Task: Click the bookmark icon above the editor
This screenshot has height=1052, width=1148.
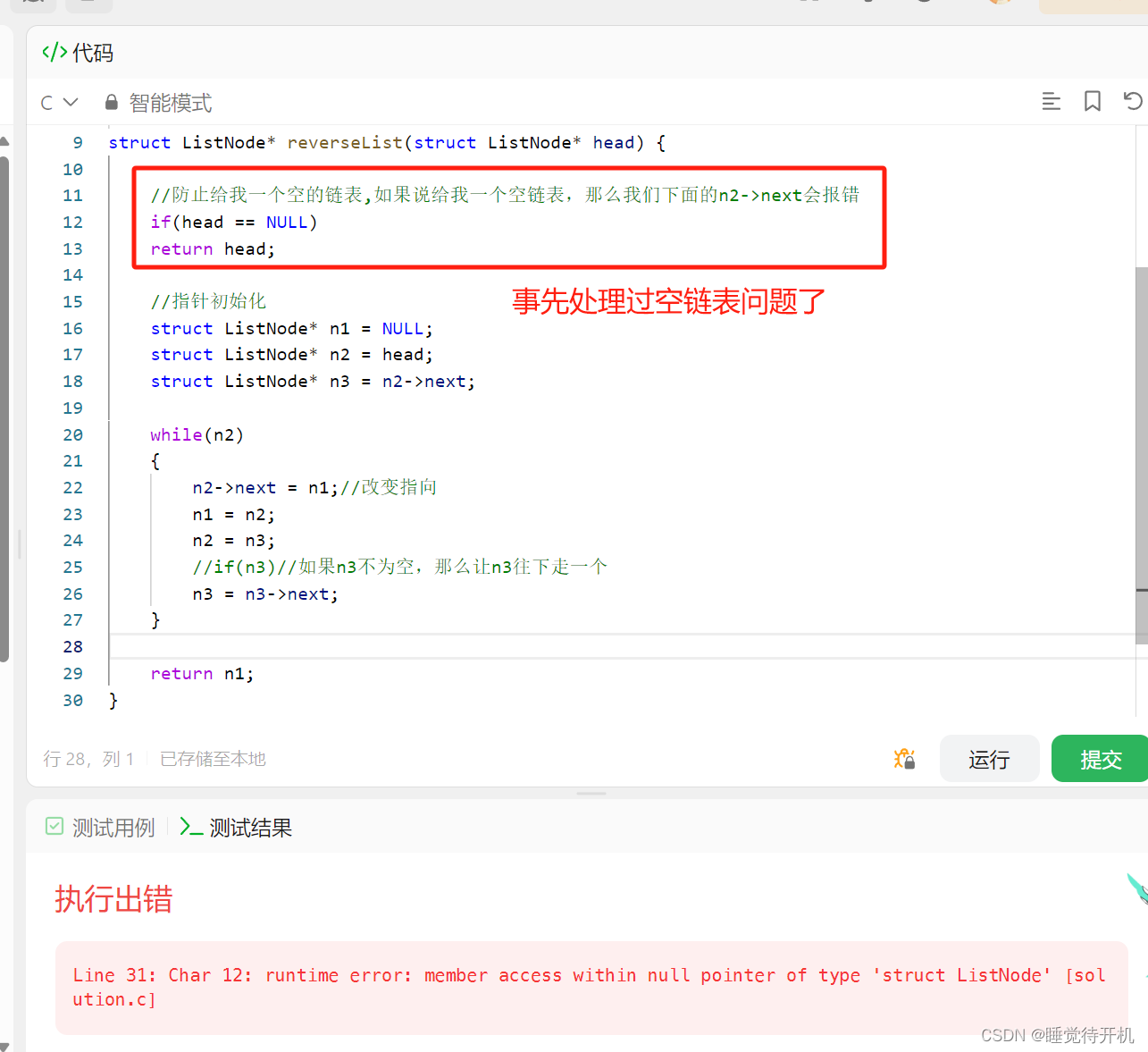Action: (1092, 101)
